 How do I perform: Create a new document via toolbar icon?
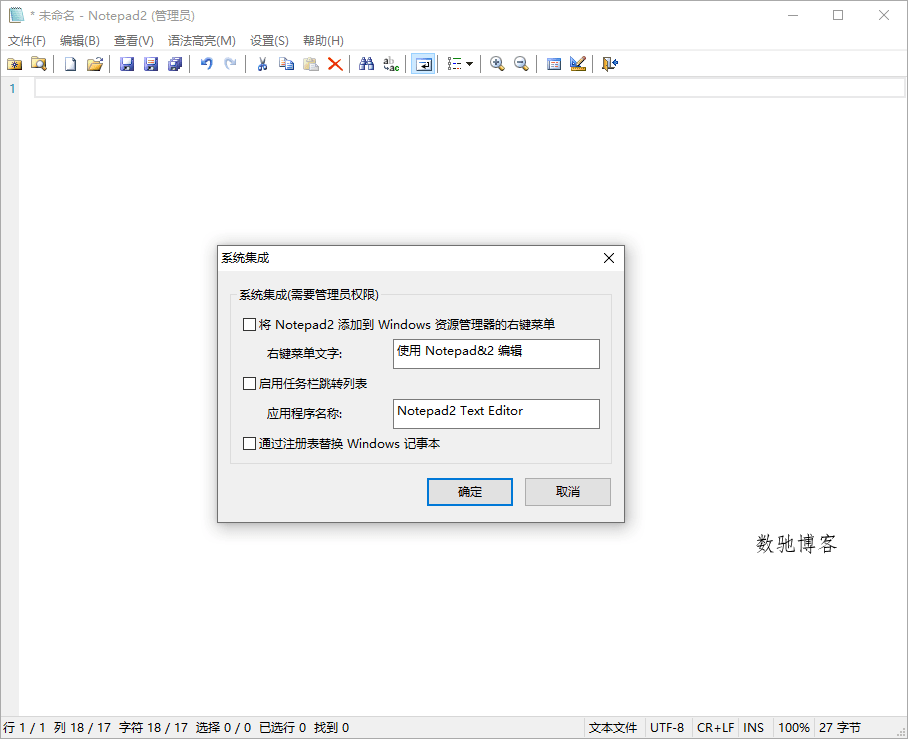click(71, 64)
